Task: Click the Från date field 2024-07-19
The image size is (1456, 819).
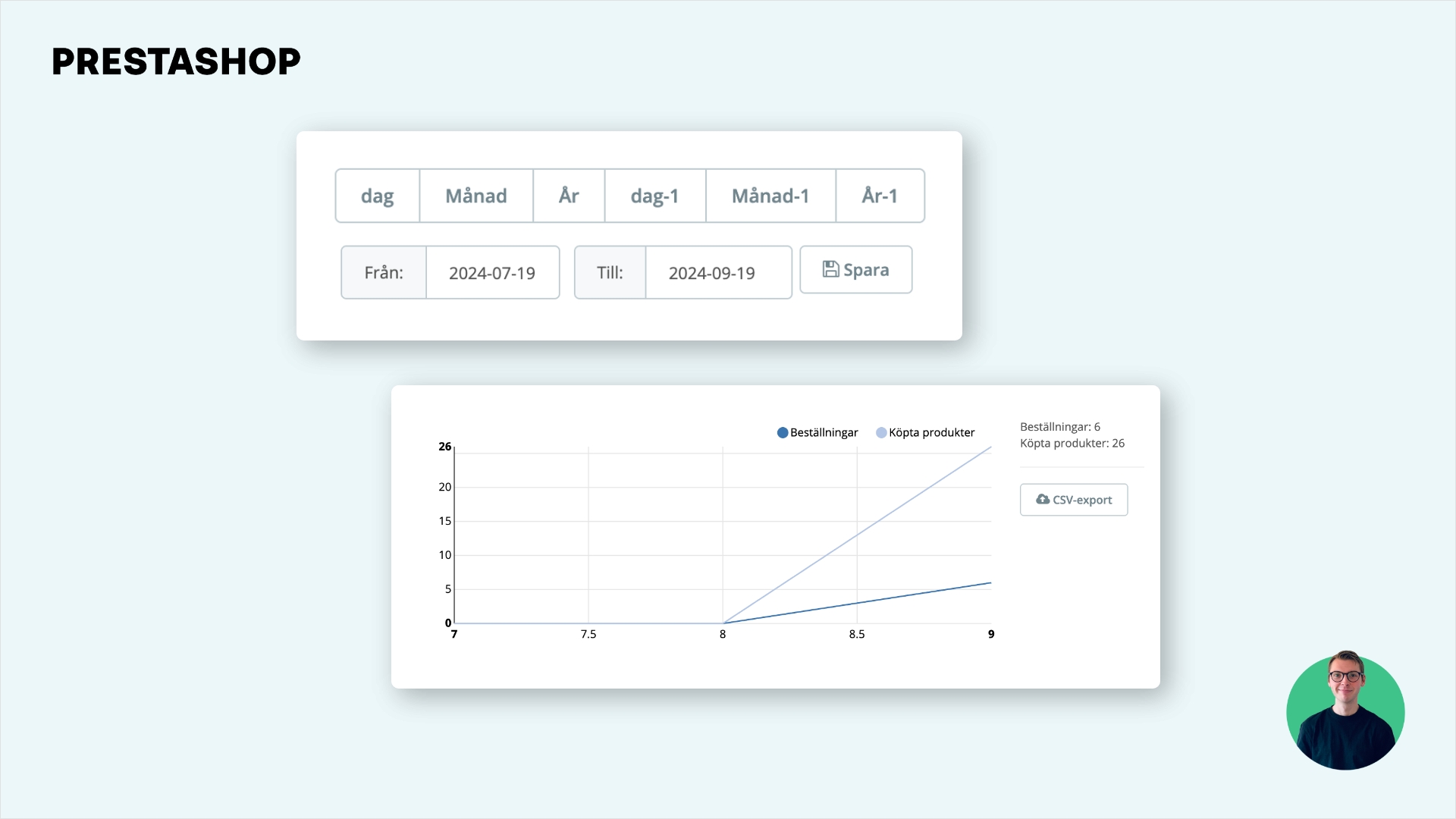Action: point(493,273)
